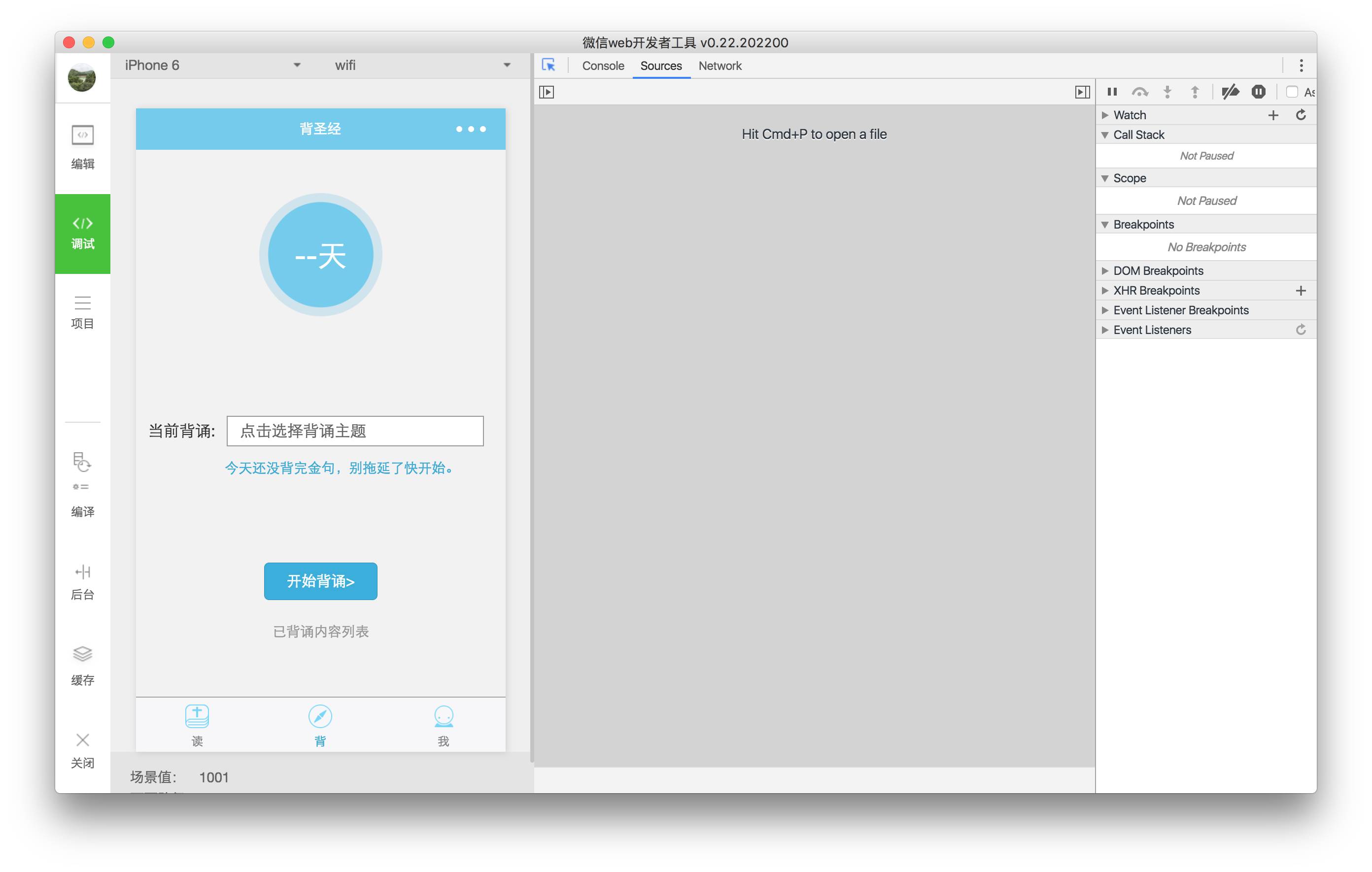This screenshot has height=872, width=1372.
Task: Open the wifi network dropdown
Action: (x=422, y=66)
